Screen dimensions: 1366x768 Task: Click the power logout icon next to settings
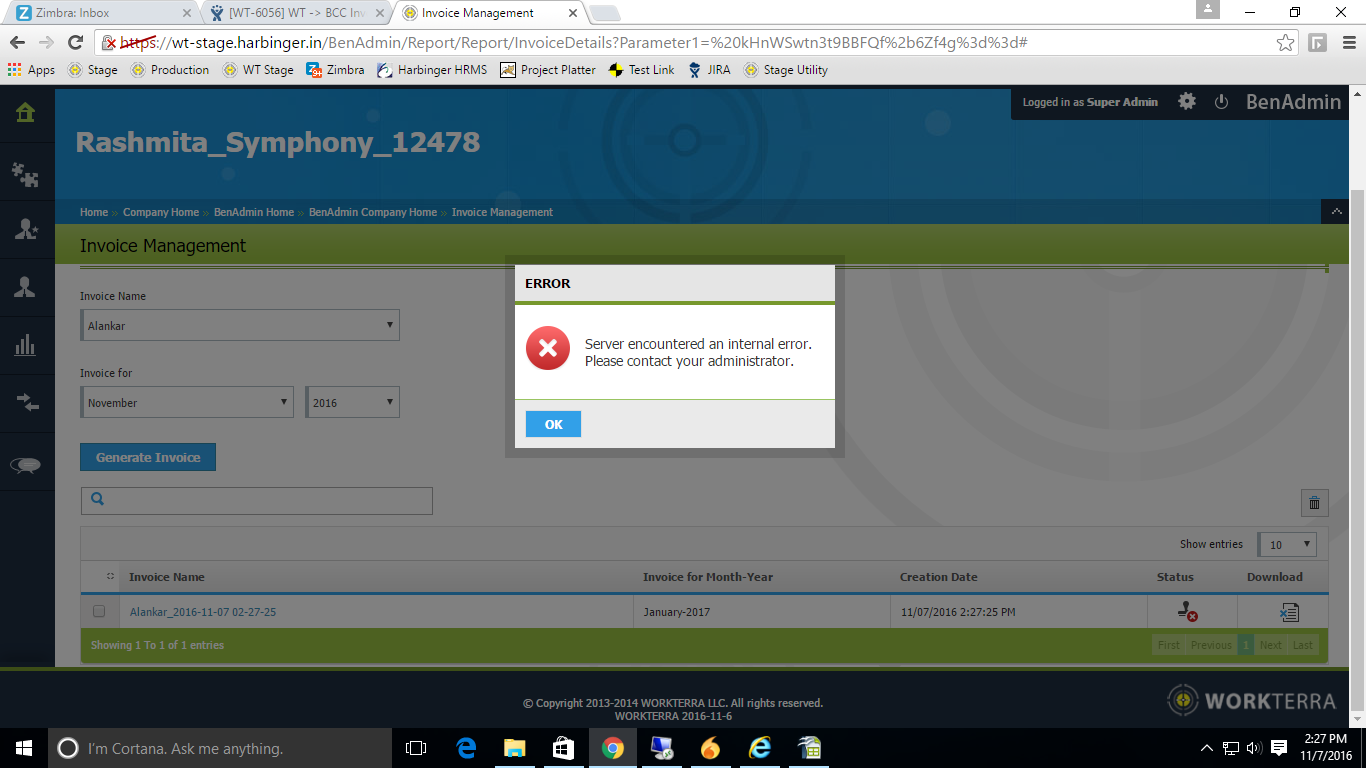1221,101
